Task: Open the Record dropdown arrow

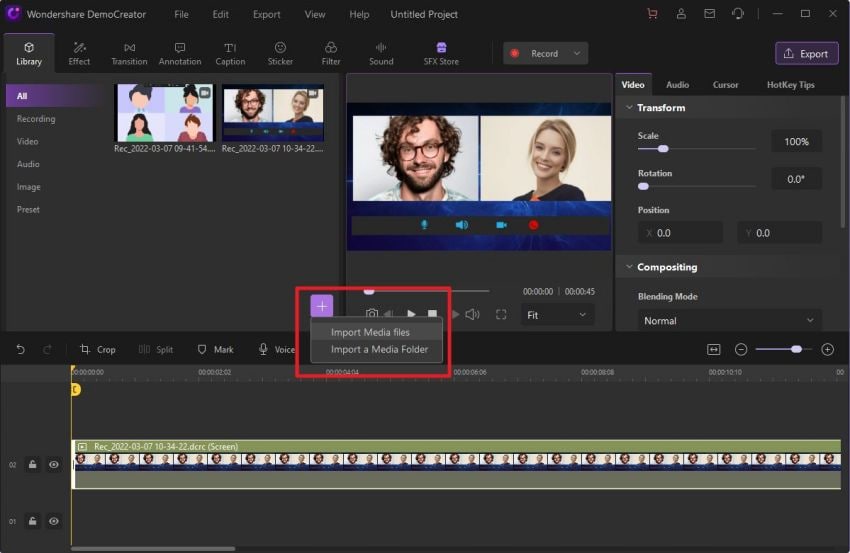Action: click(x=577, y=53)
